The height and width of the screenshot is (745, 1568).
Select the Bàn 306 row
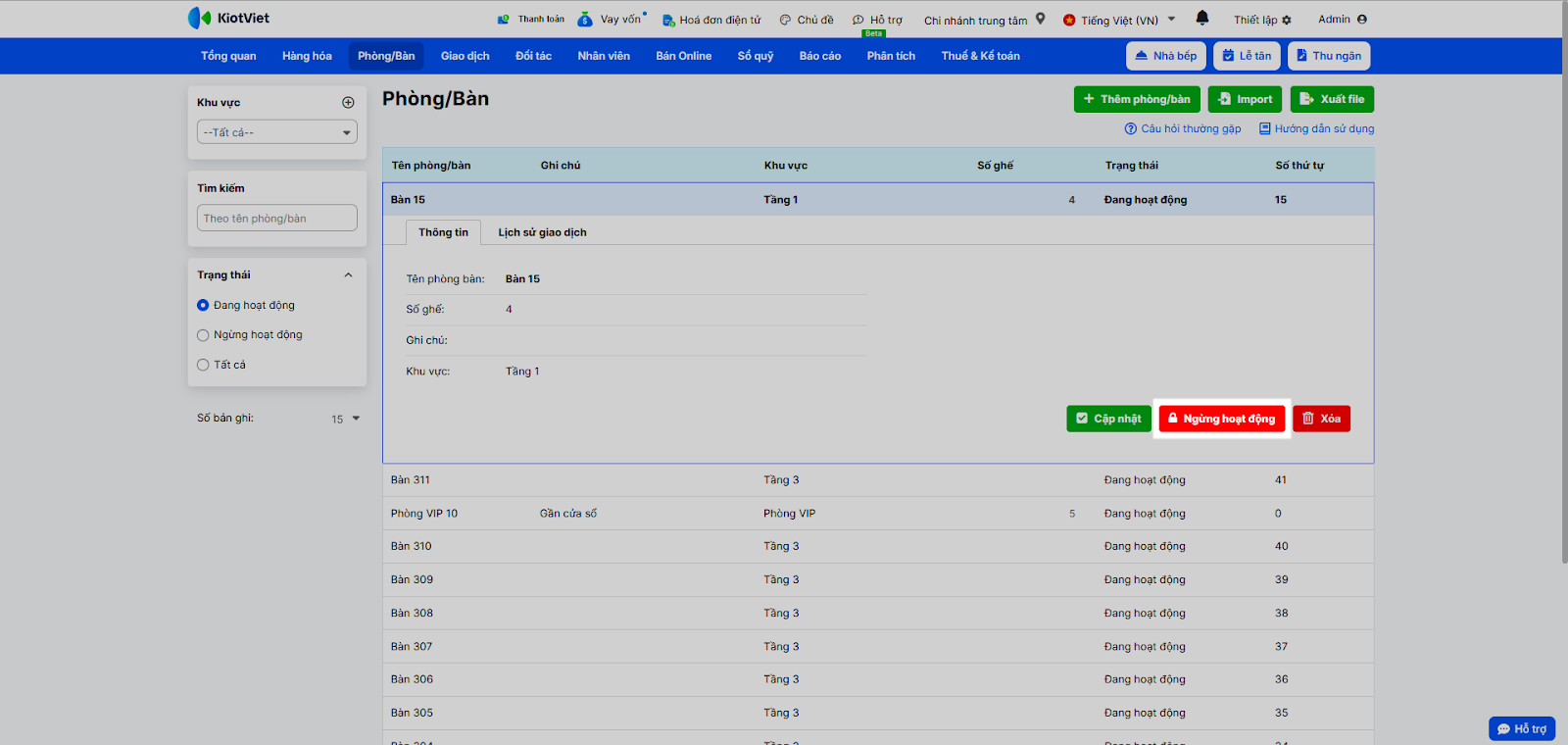click(x=878, y=679)
